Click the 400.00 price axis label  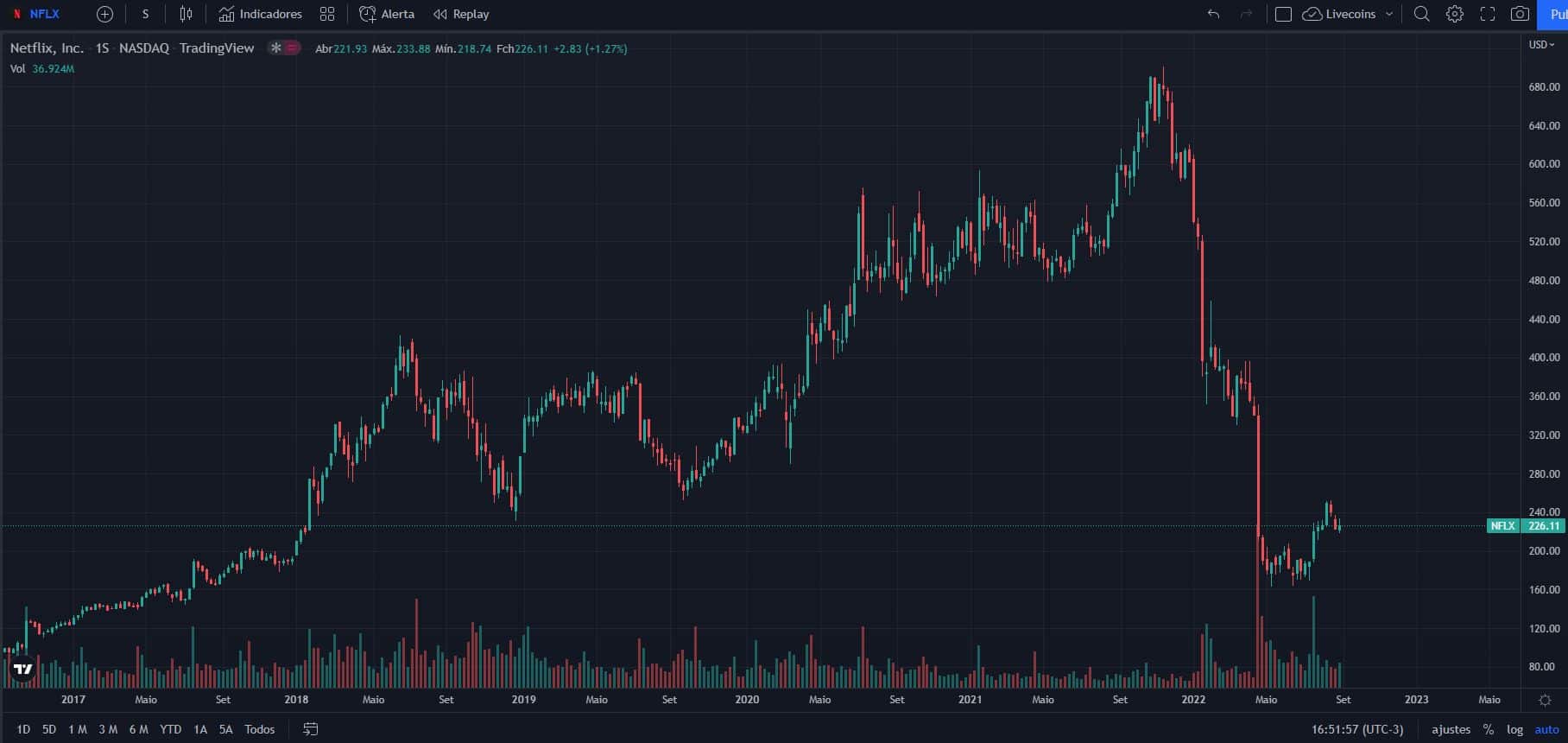[x=1544, y=358]
